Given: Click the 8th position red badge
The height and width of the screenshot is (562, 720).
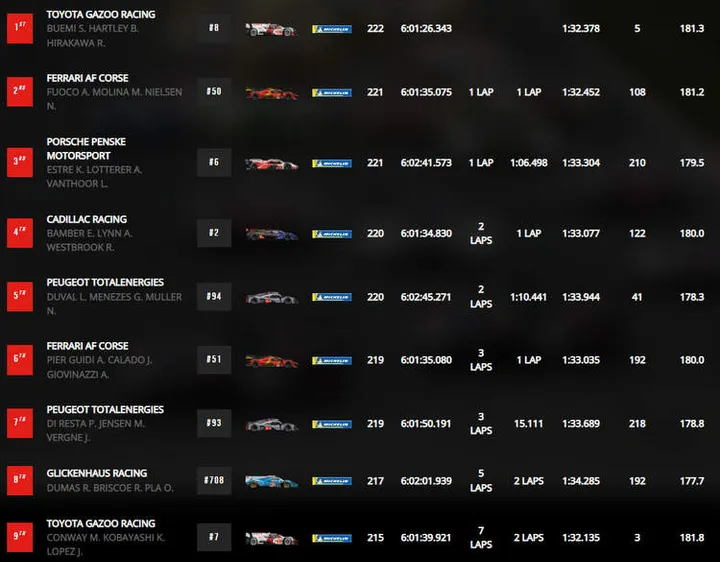Looking at the screenshot, I should coord(20,480).
